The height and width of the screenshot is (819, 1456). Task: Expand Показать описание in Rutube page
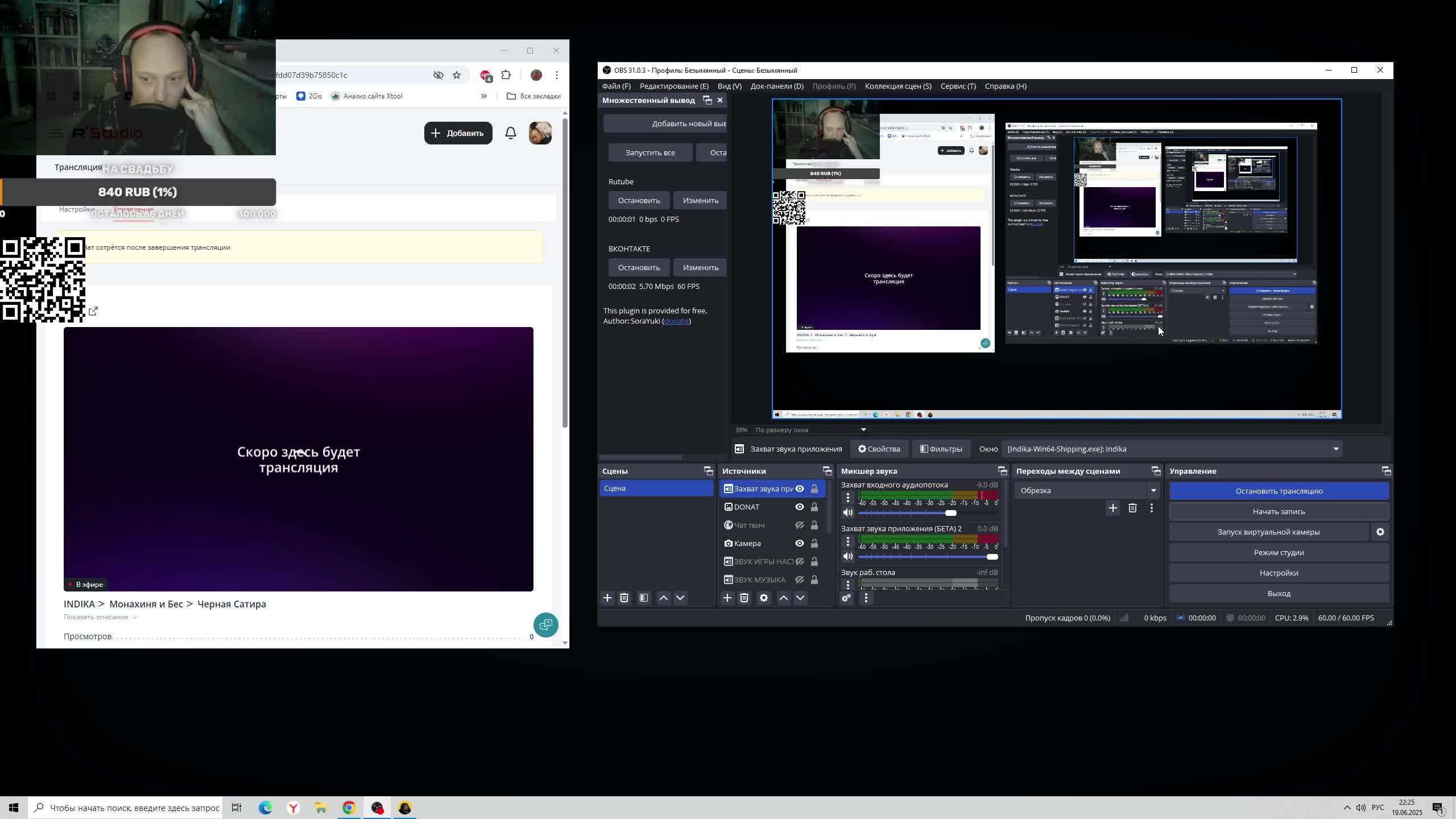click(100, 617)
